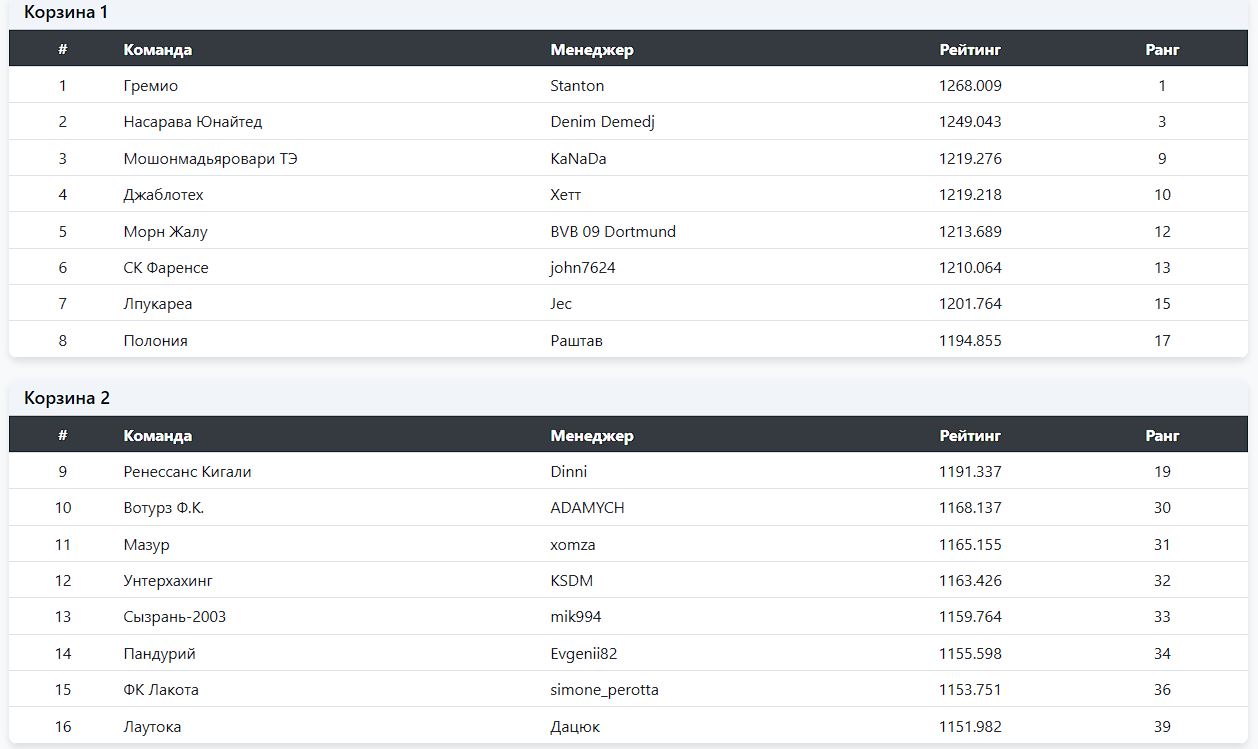Click the Корзина 2 heading
This screenshot has height=749, width=1258.
tap(67, 398)
